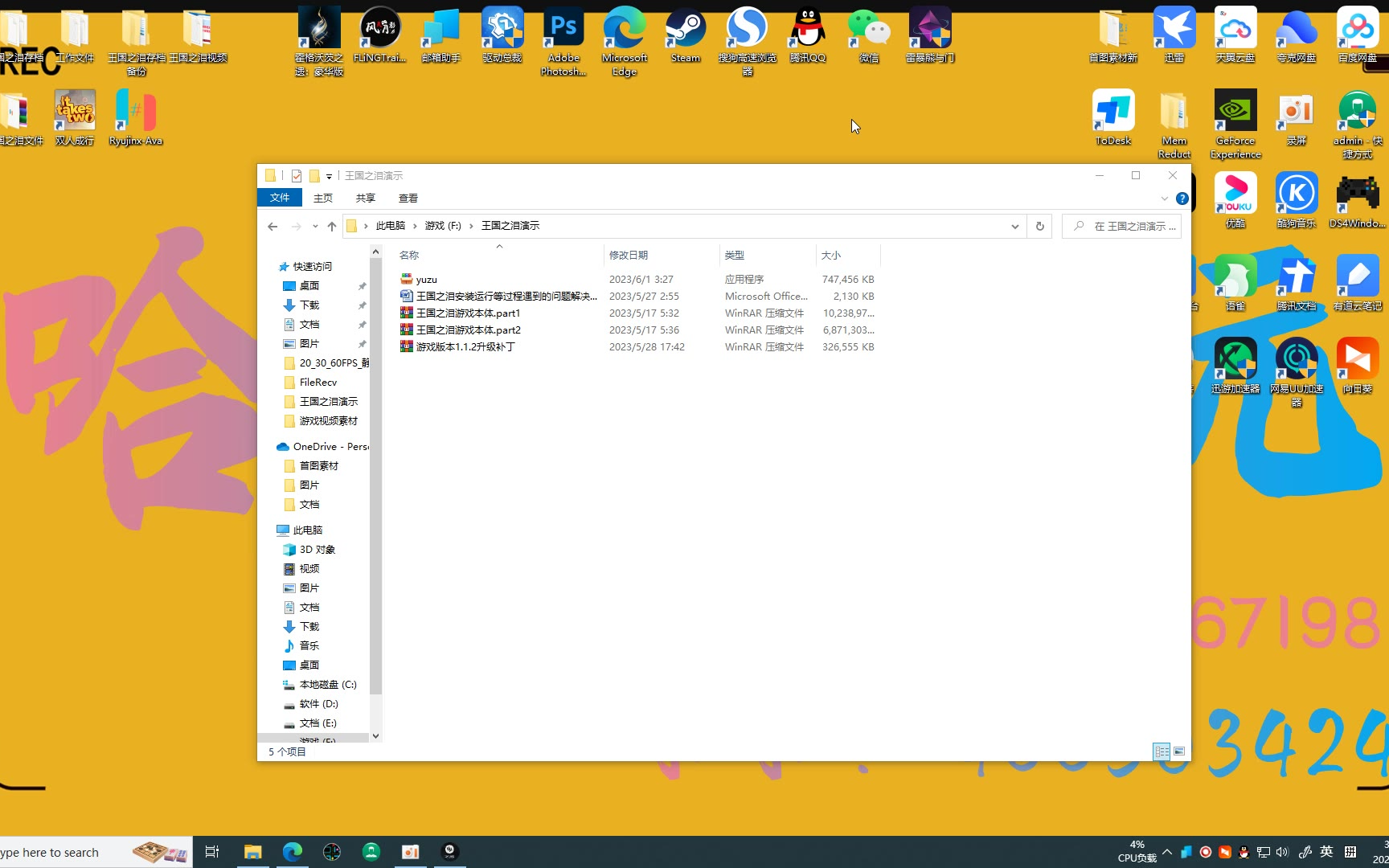
Task: Open the yuzu application file
Action: pos(426,280)
